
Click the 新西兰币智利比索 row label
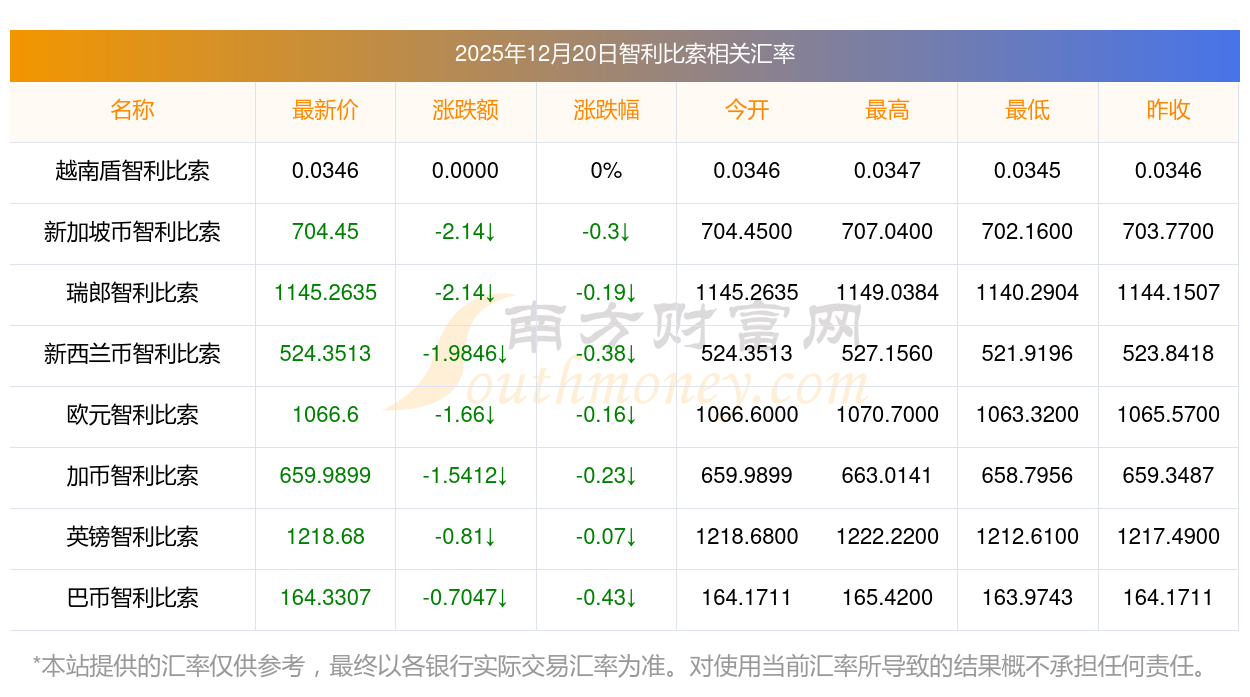click(x=132, y=354)
